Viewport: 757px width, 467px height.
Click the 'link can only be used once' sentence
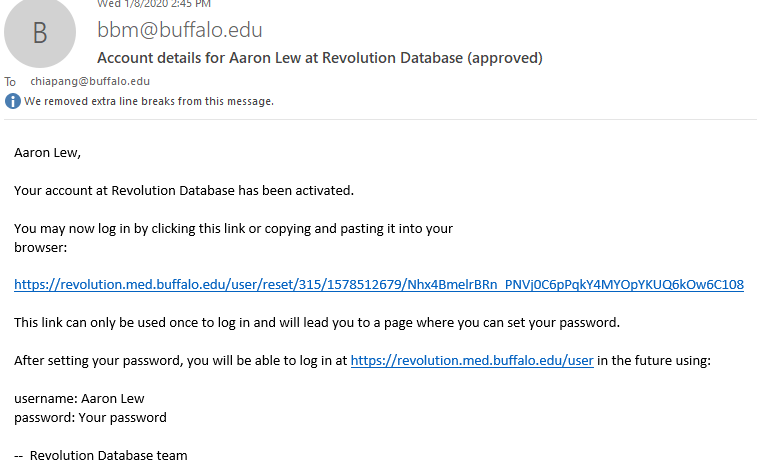pos(317,322)
